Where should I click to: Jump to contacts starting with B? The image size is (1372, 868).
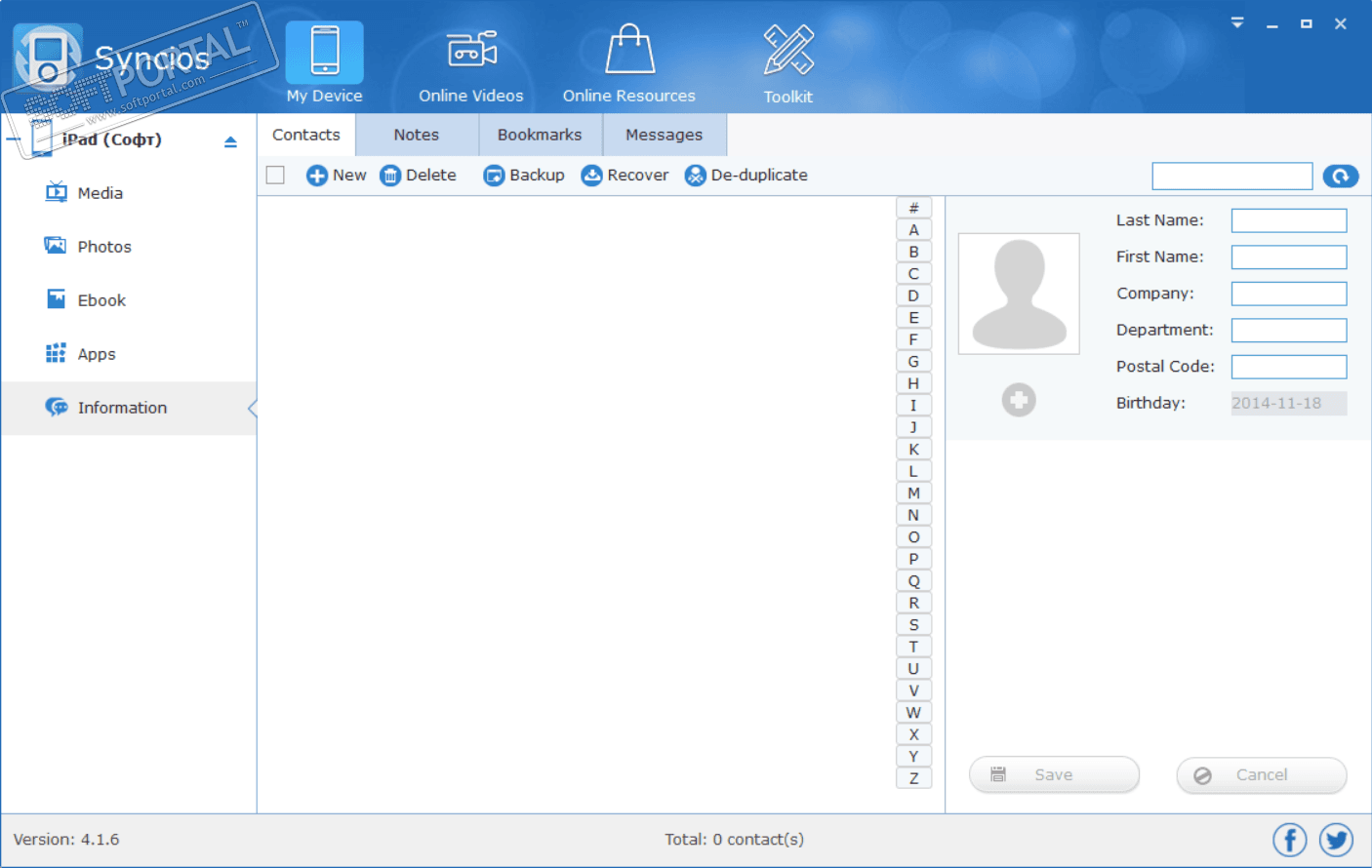[x=913, y=252]
